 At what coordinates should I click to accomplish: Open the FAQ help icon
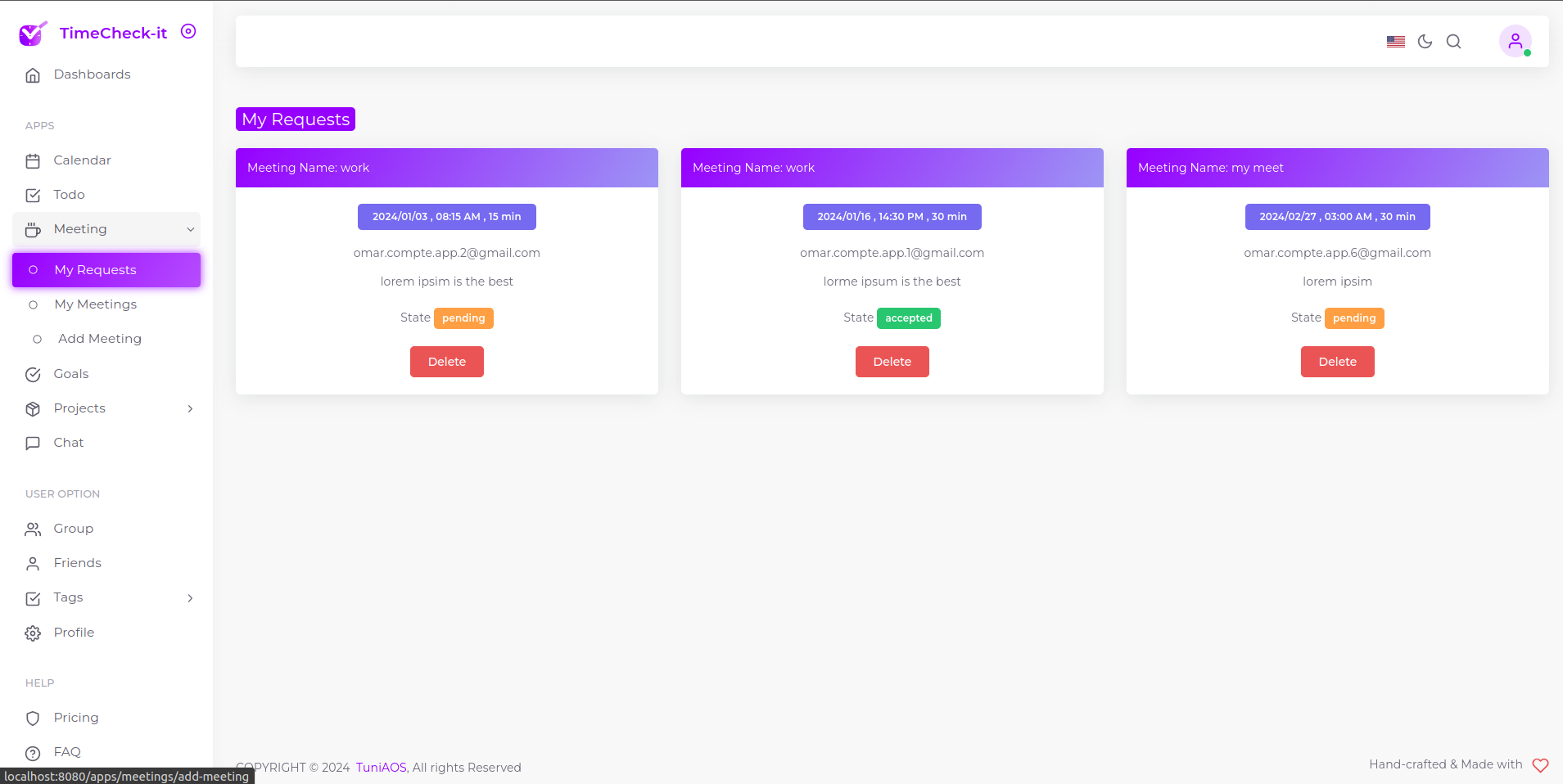point(33,752)
